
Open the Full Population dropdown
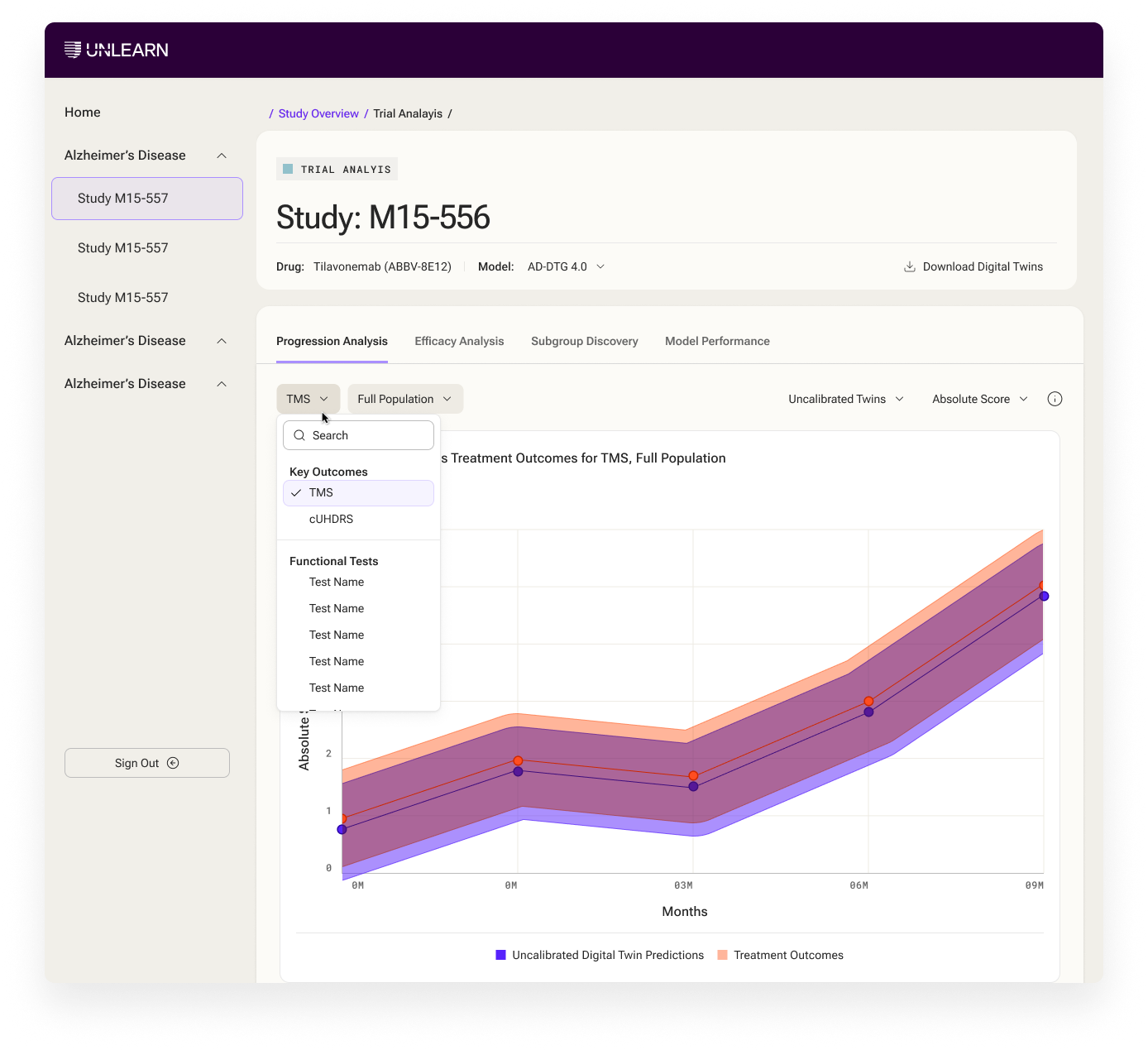click(x=405, y=399)
